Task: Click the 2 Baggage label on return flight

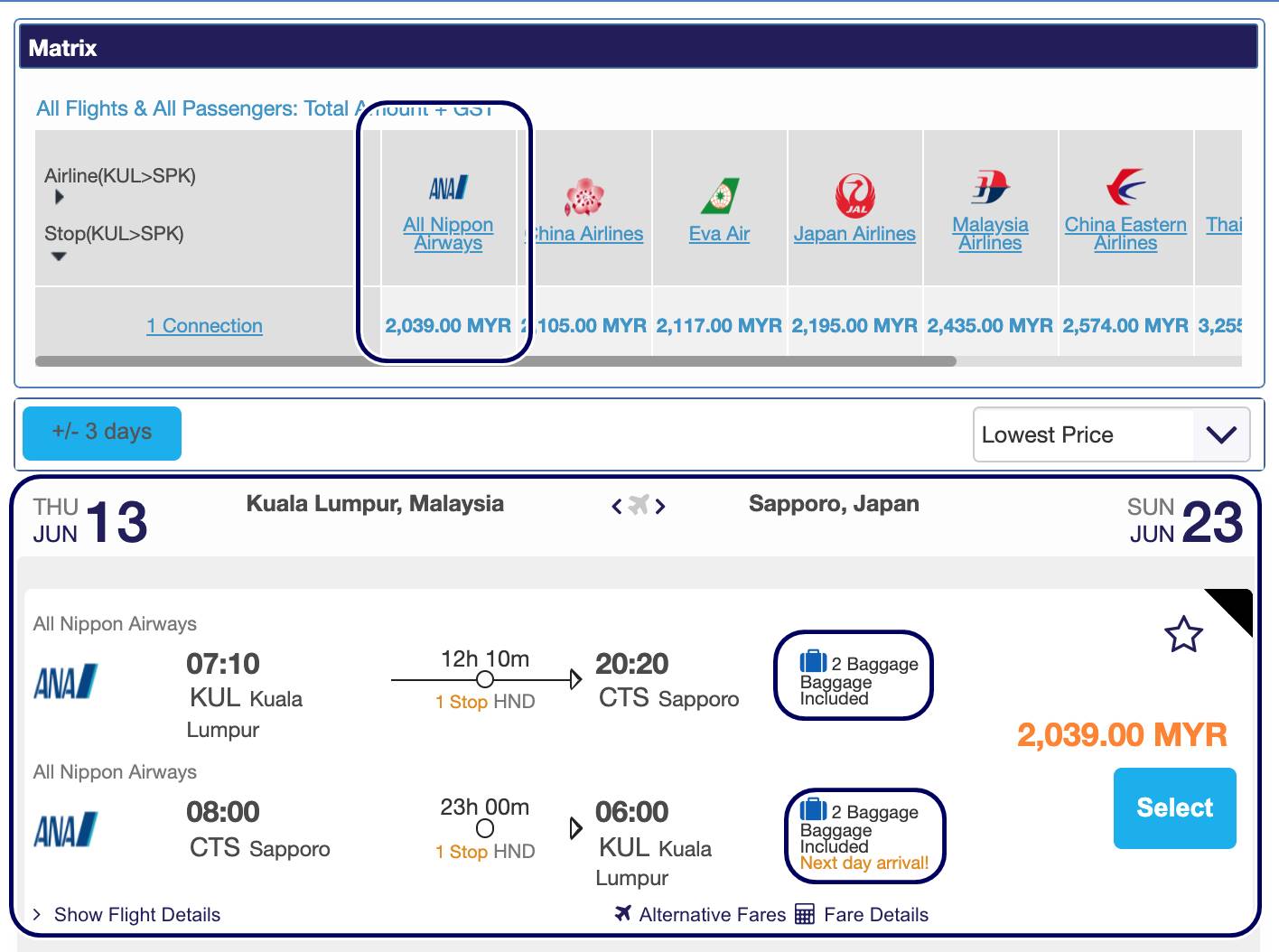Action: tap(874, 812)
